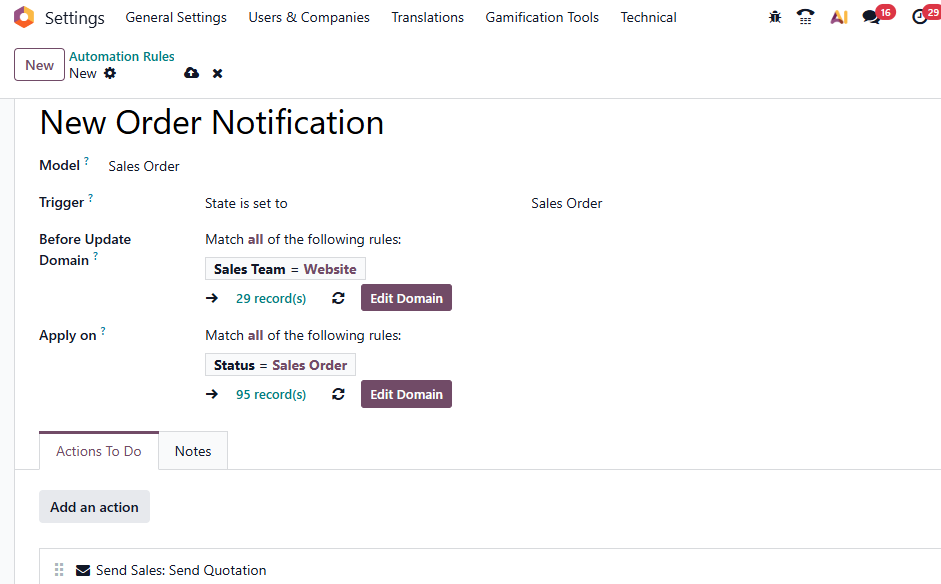Image resolution: width=941 pixels, height=584 pixels.
Task: Open the General Settings menu
Action: (x=176, y=17)
